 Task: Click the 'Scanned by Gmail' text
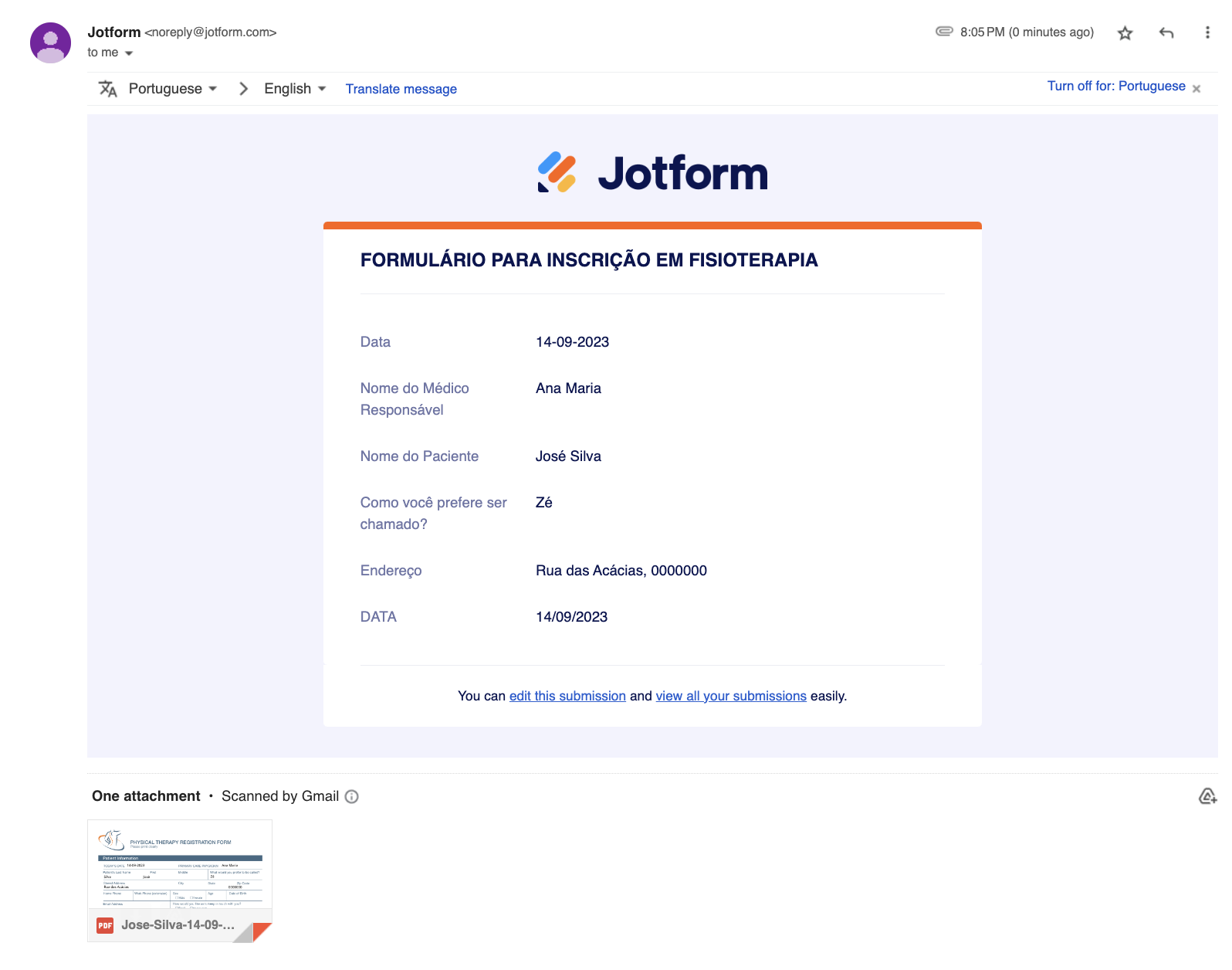pyautogui.click(x=280, y=796)
